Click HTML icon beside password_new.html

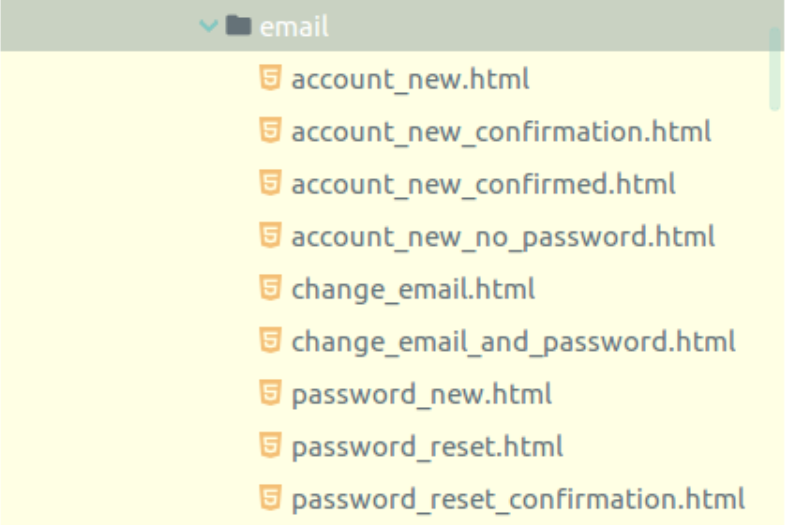point(271,393)
